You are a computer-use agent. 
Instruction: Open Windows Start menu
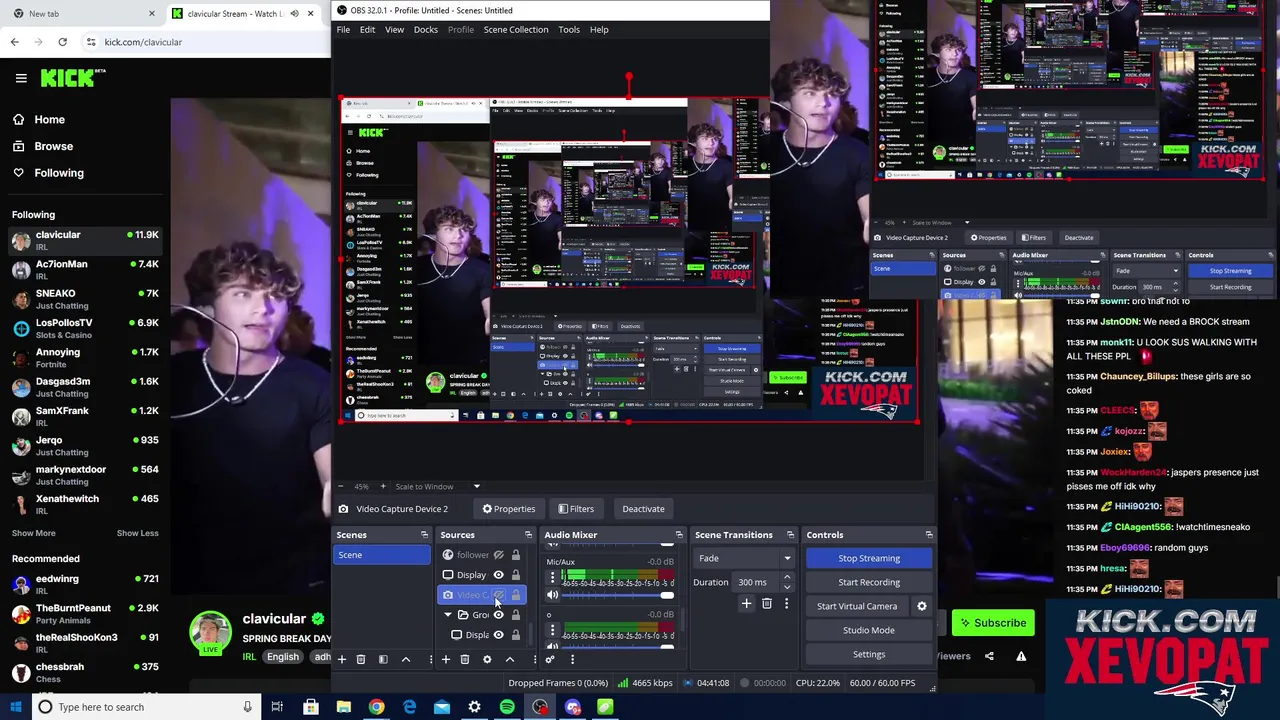[15, 707]
